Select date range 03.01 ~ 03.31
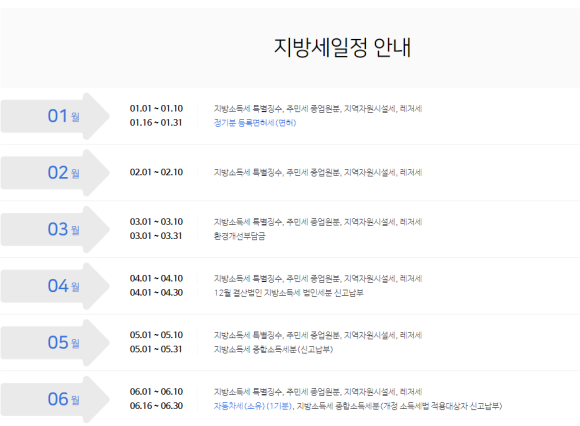The image size is (580, 426). tap(156, 236)
